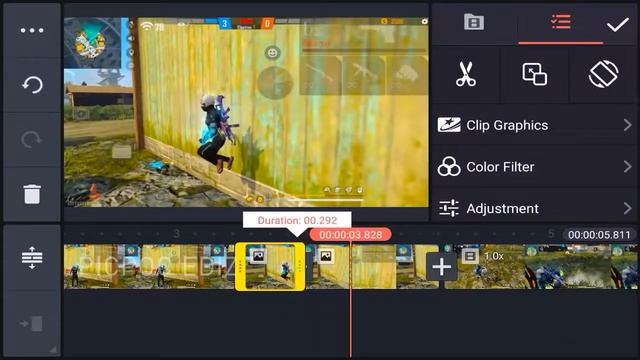Screen dimensions: 640x360
Task: Click the total duration 00:00:05.811
Action: [599, 235]
